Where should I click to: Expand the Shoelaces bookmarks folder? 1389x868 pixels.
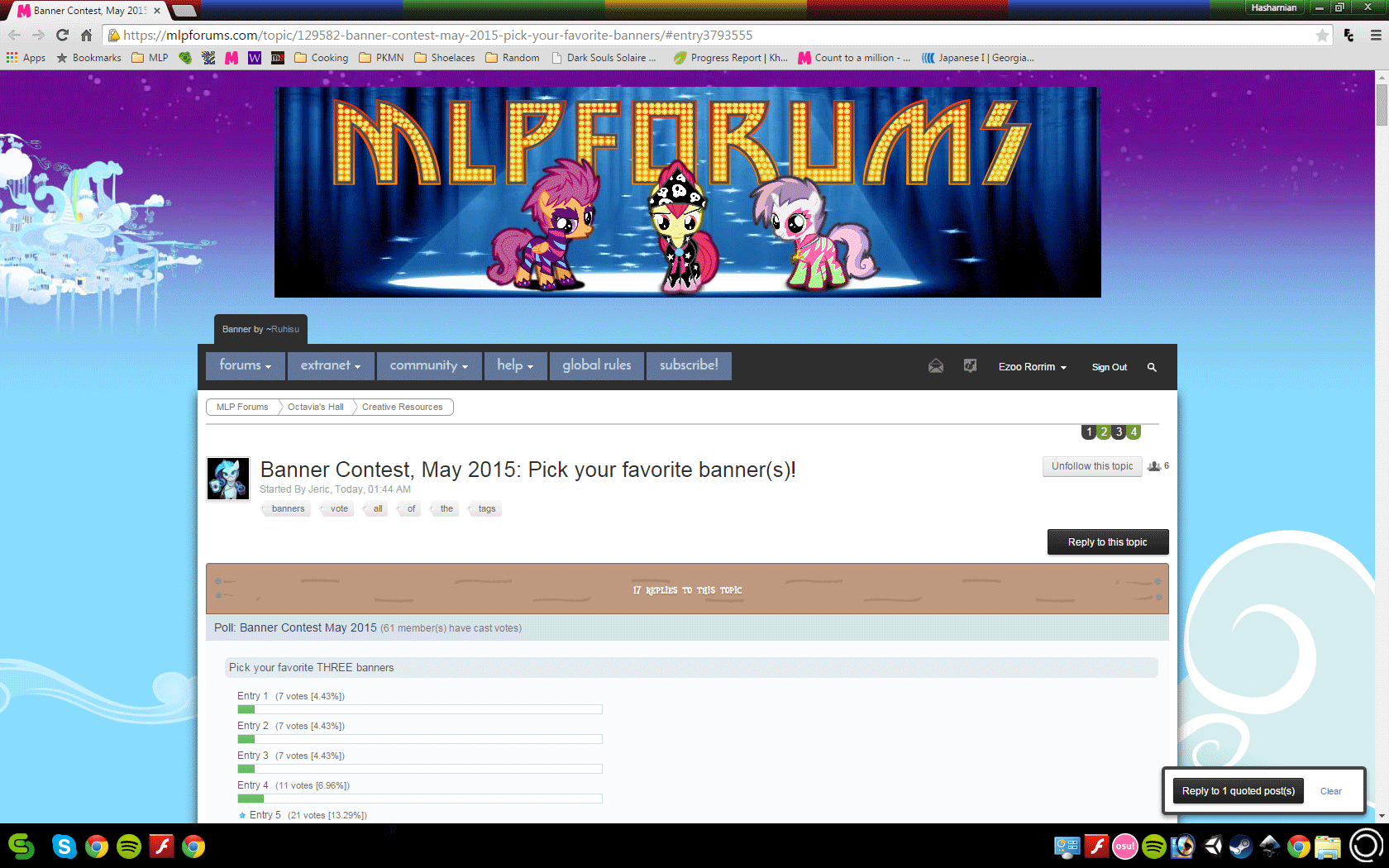point(445,58)
